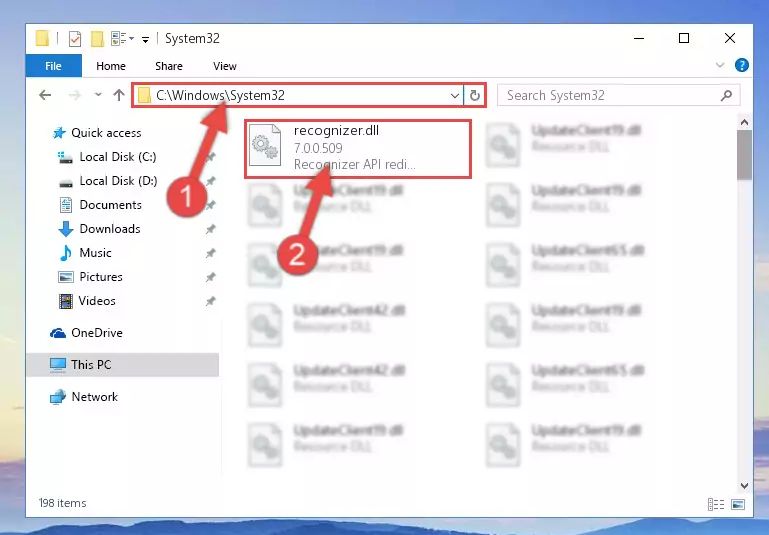Image resolution: width=769 pixels, height=535 pixels.
Task: Click the Pictures icon in sidebar
Action: pyautogui.click(x=66, y=277)
